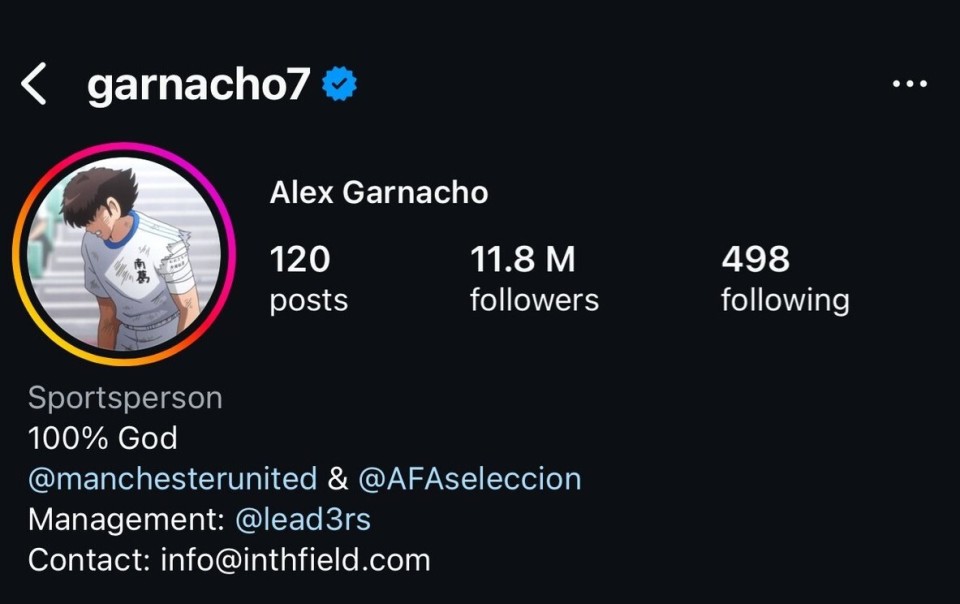The width and height of the screenshot is (960, 604).
Task: Tap the 'Contact:' bio label
Action: 89,560
